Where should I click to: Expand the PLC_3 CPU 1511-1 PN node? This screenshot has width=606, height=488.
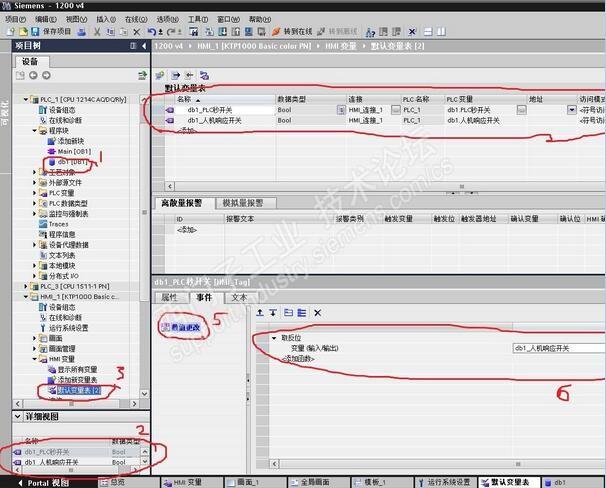(x=26, y=286)
